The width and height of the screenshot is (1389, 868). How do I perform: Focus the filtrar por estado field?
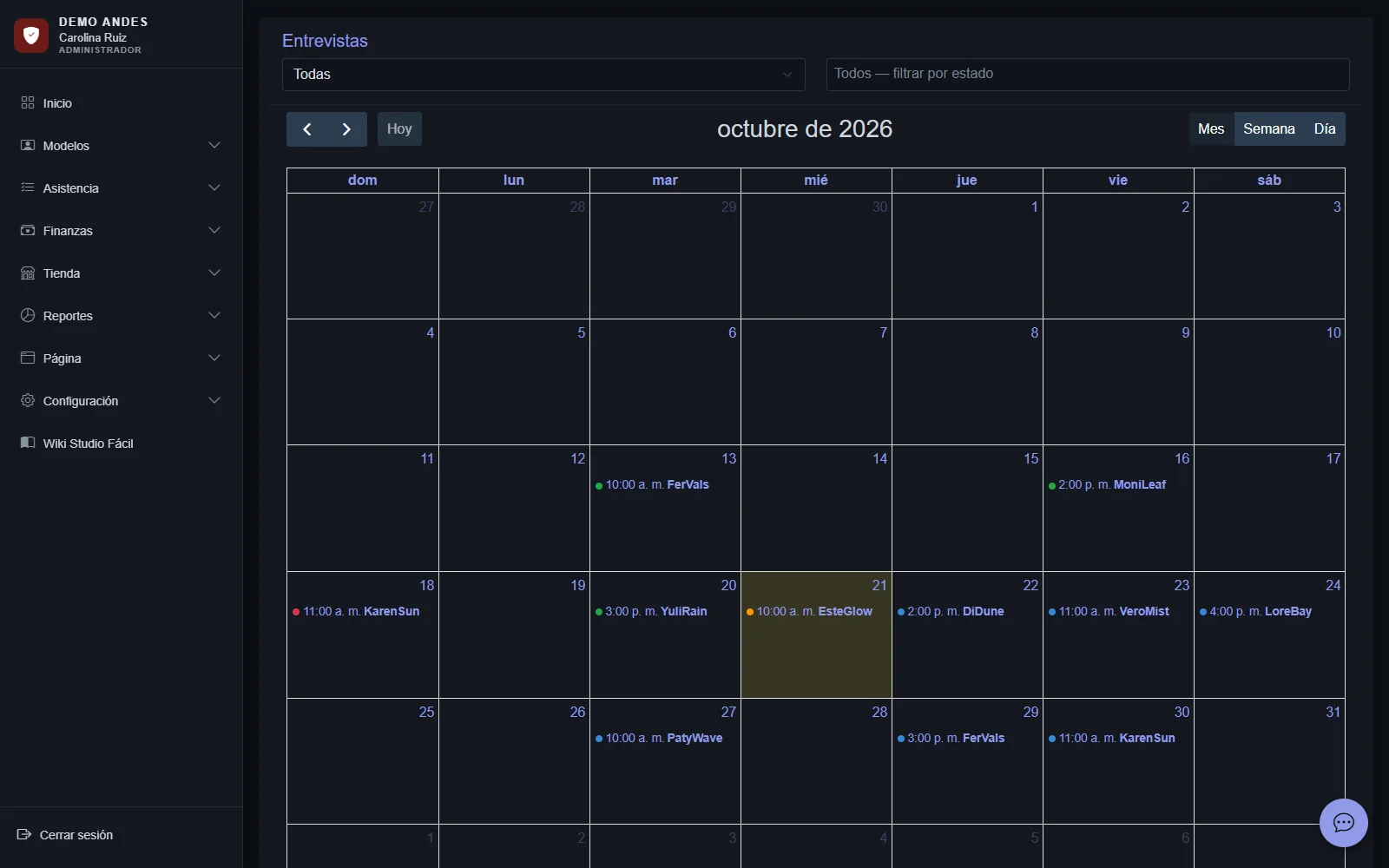[1088, 75]
